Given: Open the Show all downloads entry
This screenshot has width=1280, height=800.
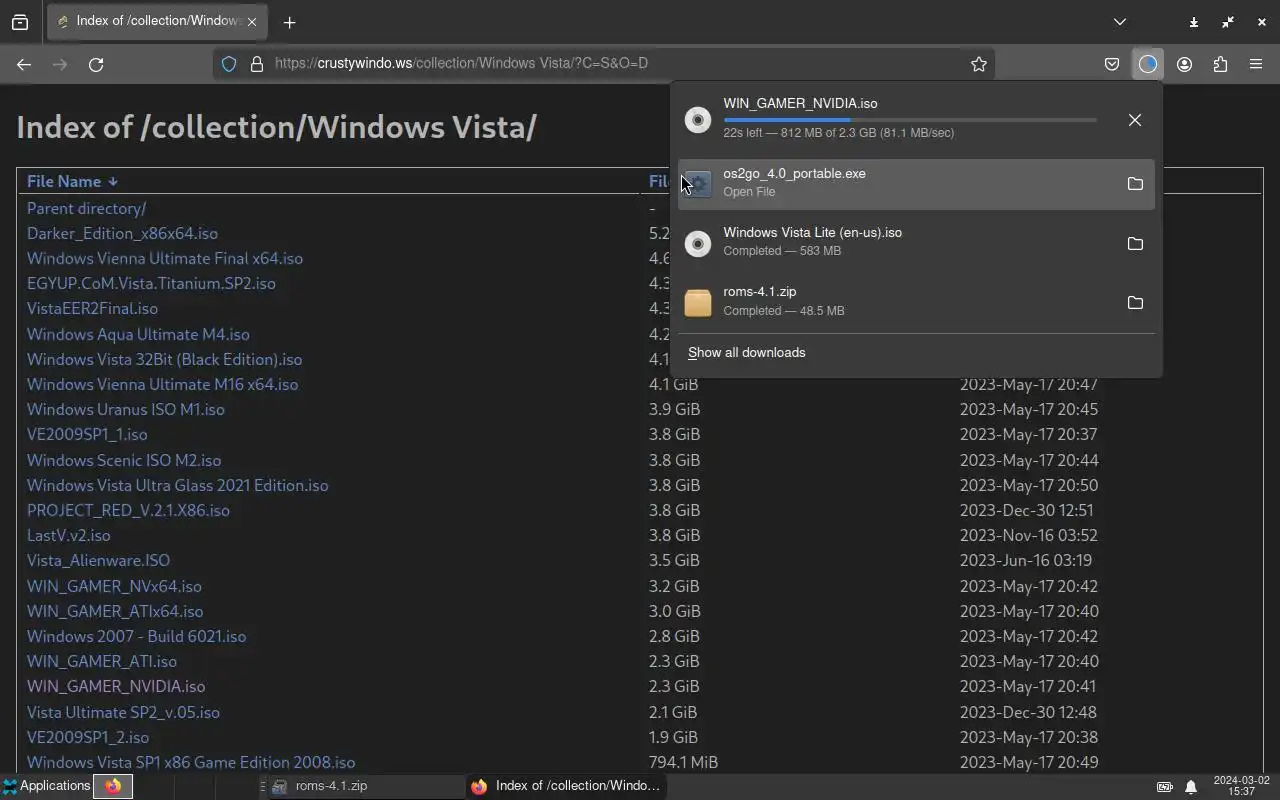Looking at the screenshot, I should pyautogui.click(x=746, y=352).
